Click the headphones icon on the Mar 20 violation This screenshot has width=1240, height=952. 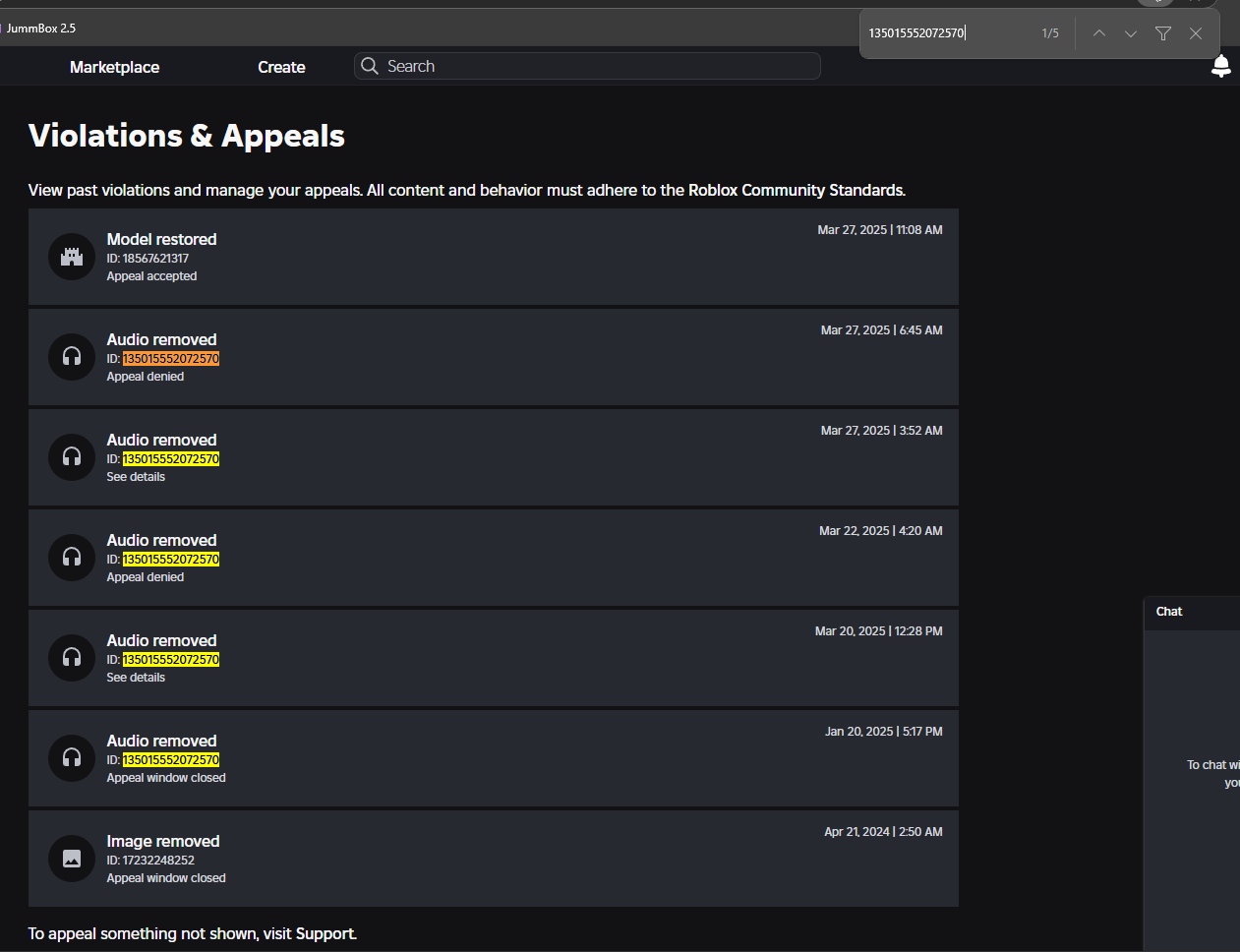71,658
